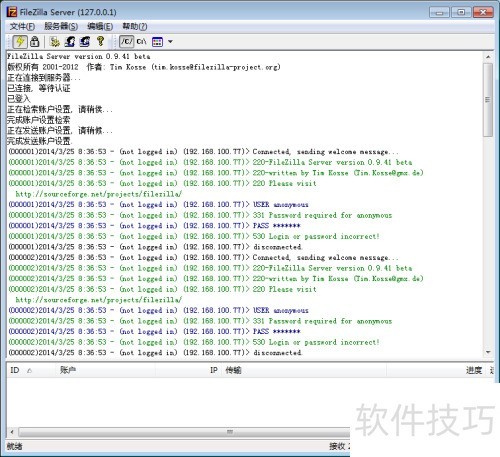
Task: Open the 帮助(?) menu
Action: (135, 26)
